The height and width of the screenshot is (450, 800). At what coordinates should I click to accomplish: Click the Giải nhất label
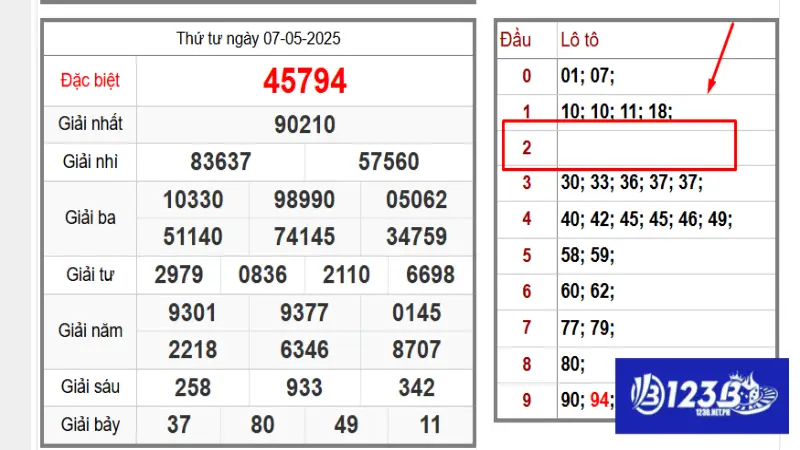90,123
